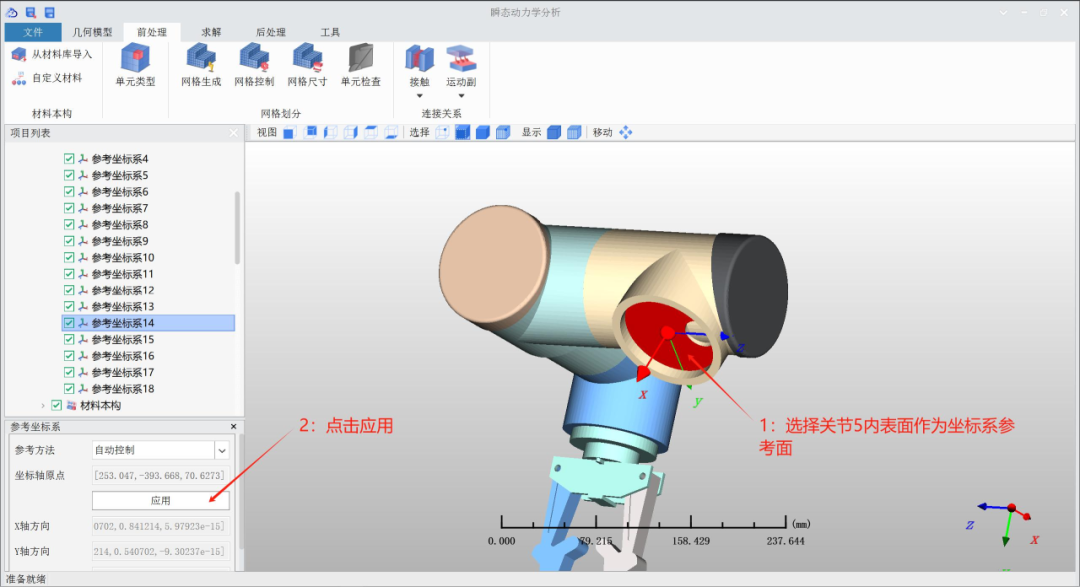Switch to the 工具 tab
This screenshot has height=587, width=1080.
tap(330, 32)
